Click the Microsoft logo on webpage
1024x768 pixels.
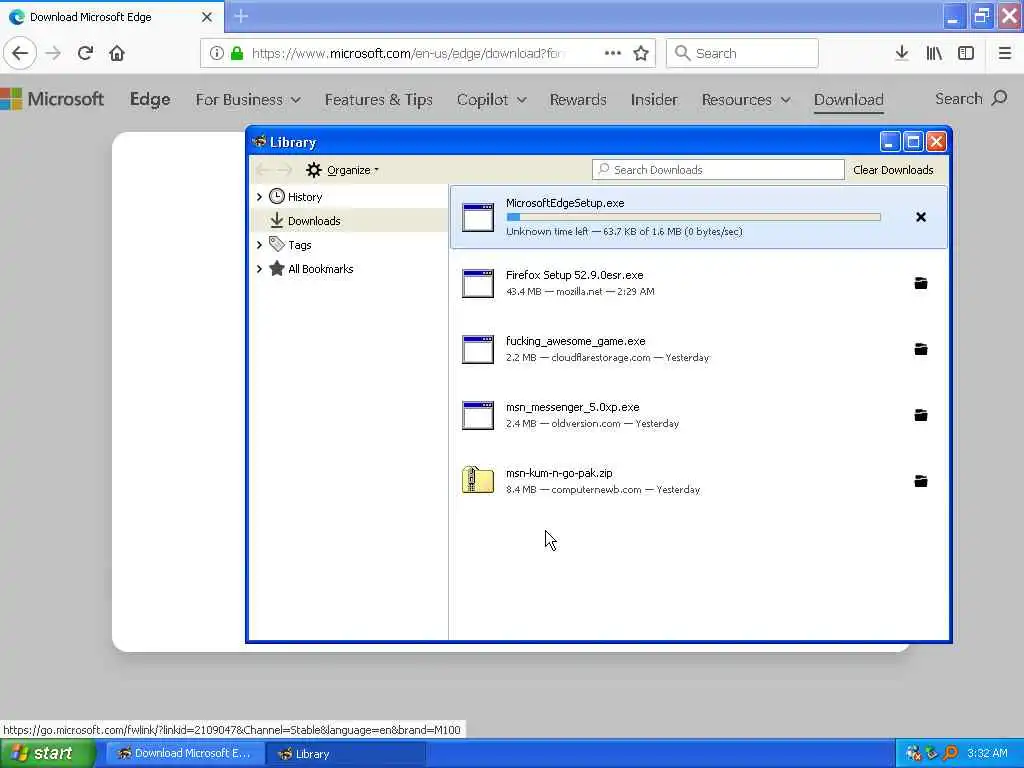[52, 99]
